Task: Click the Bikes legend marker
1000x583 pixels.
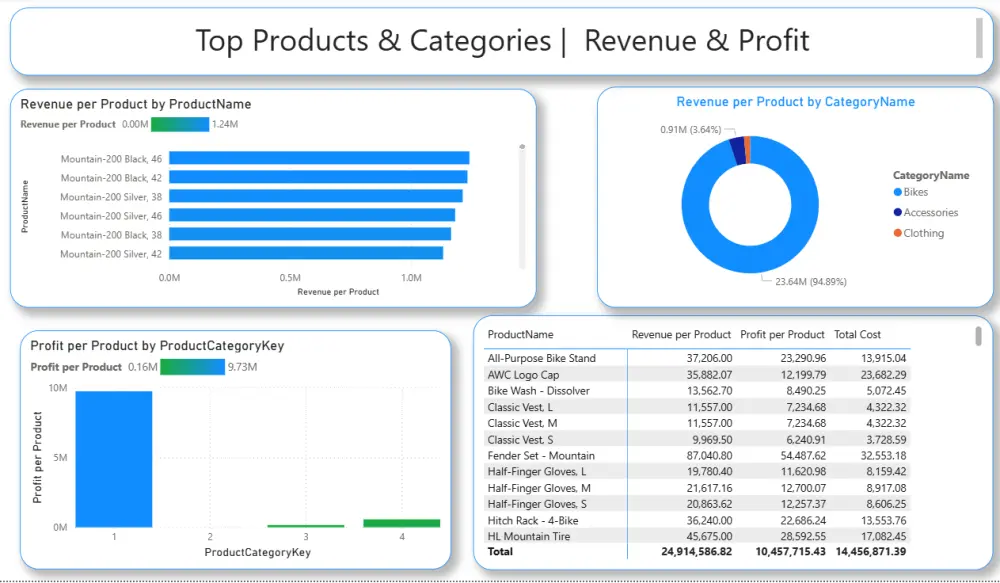Action: [898, 192]
